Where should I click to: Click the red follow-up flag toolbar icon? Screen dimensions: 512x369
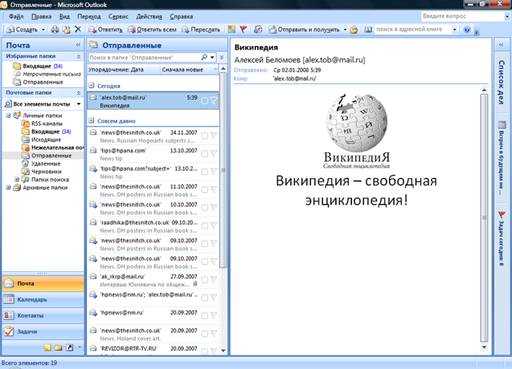tap(243, 30)
